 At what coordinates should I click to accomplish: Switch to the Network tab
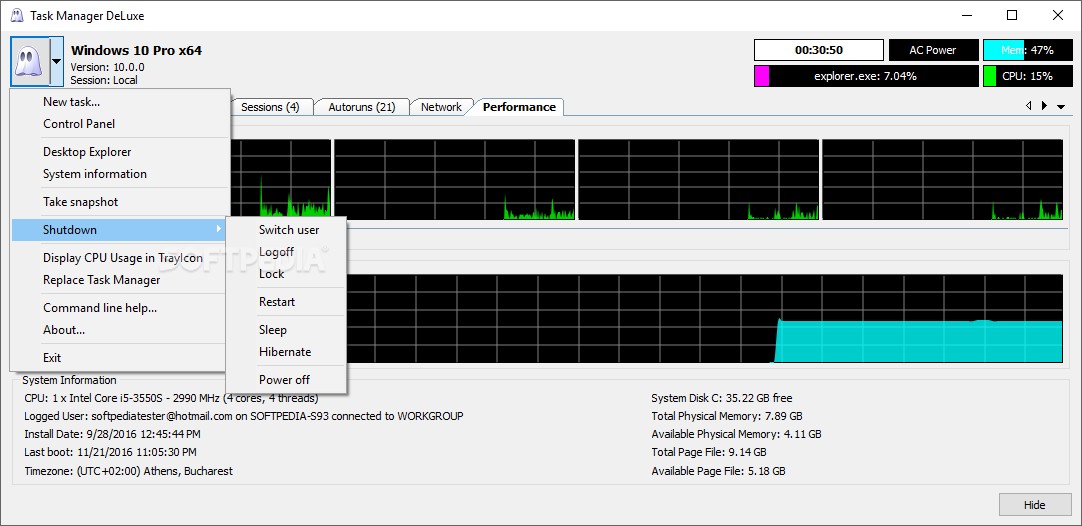pyautogui.click(x=441, y=107)
